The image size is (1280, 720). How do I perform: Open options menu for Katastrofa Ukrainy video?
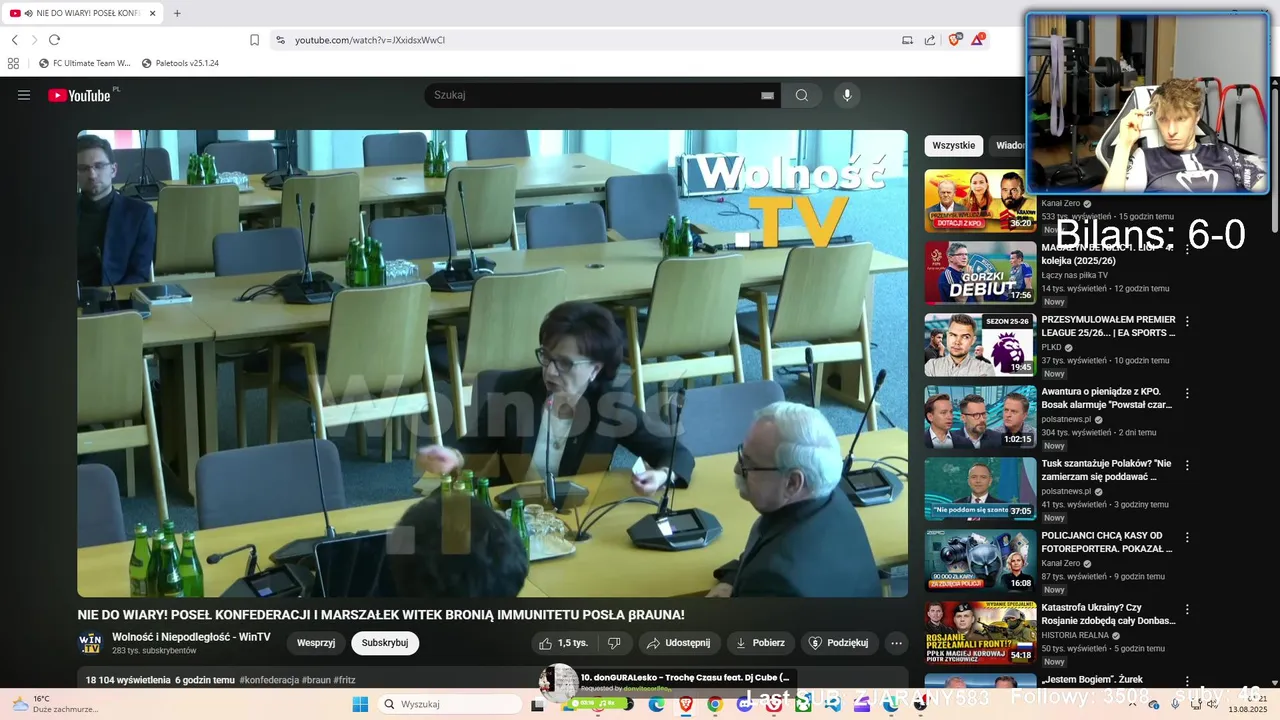(x=1188, y=610)
